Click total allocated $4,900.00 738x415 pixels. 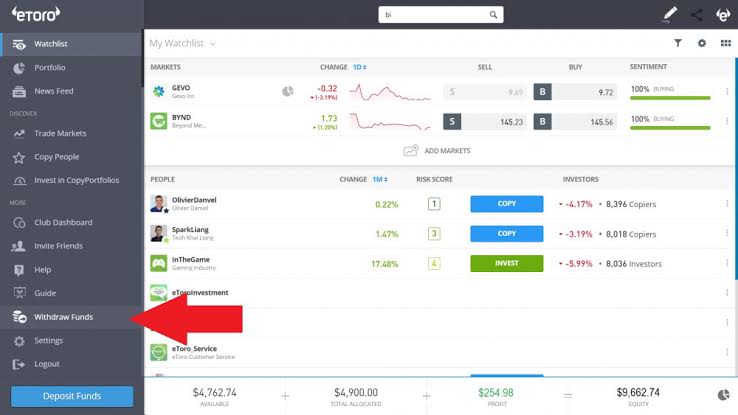(x=356, y=392)
